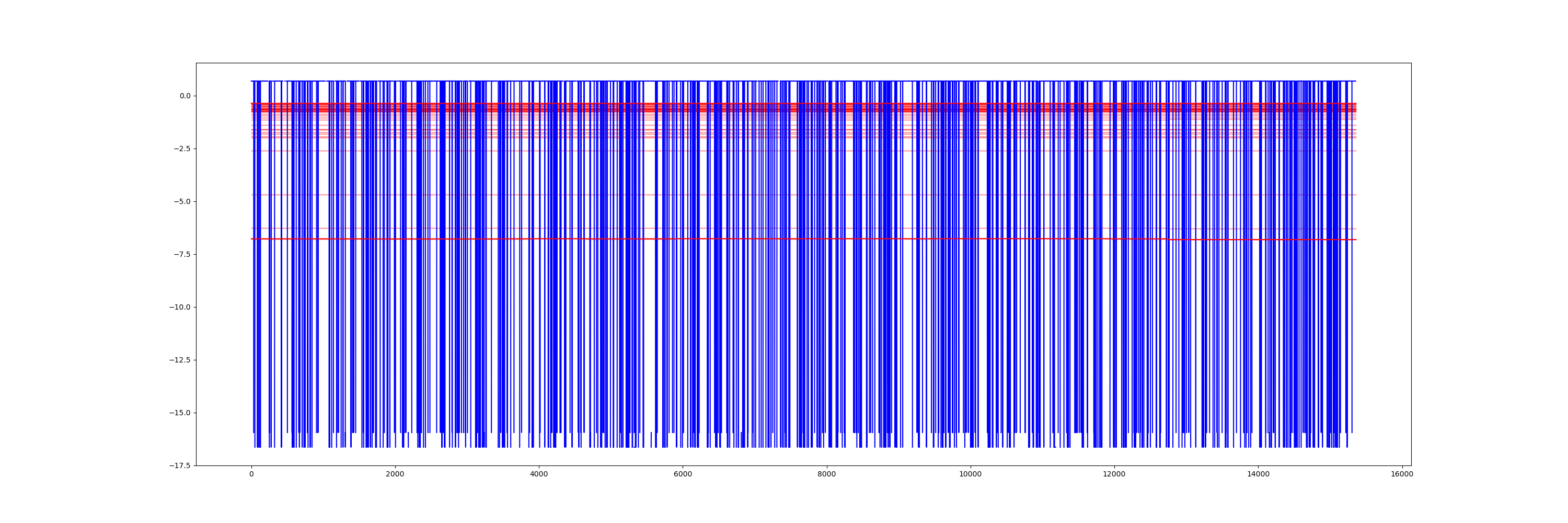Pick the 8000 label on the horizontal axis
1568x523 pixels.
[x=827, y=474]
